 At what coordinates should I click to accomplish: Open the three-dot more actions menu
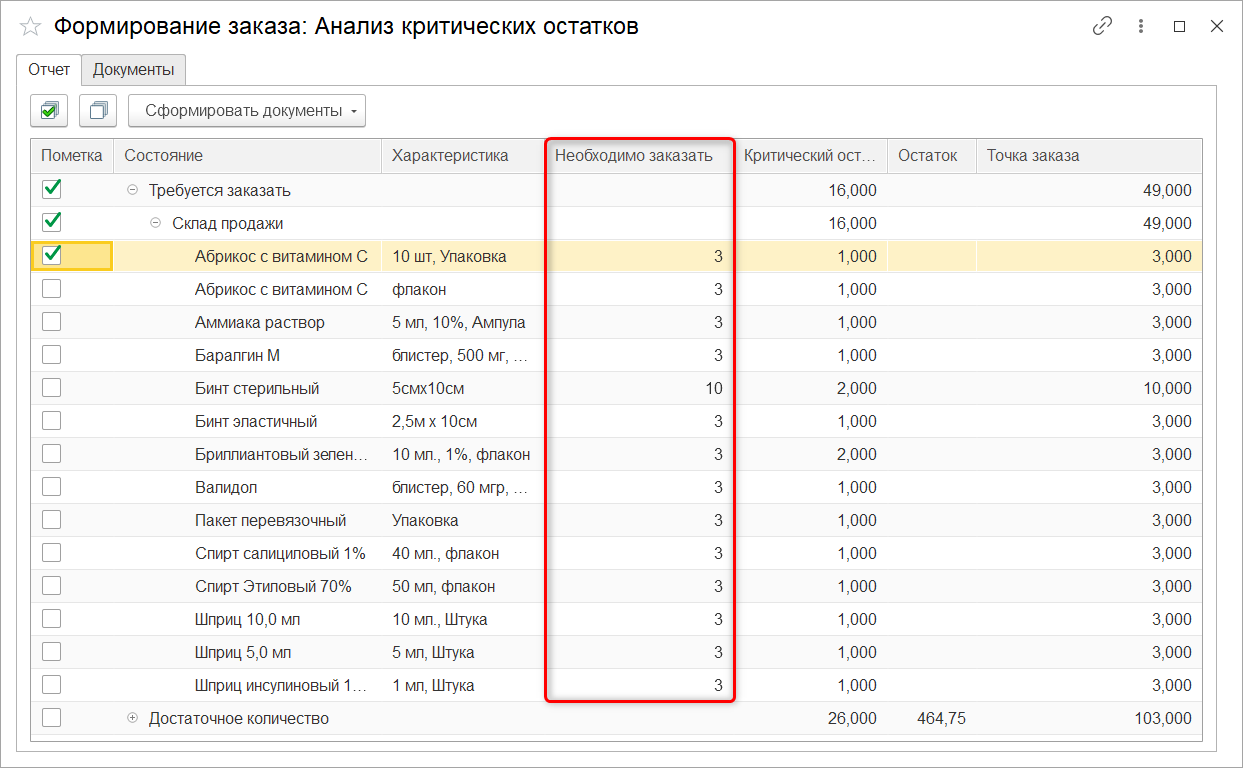pyautogui.click(x=1141, y=27)
